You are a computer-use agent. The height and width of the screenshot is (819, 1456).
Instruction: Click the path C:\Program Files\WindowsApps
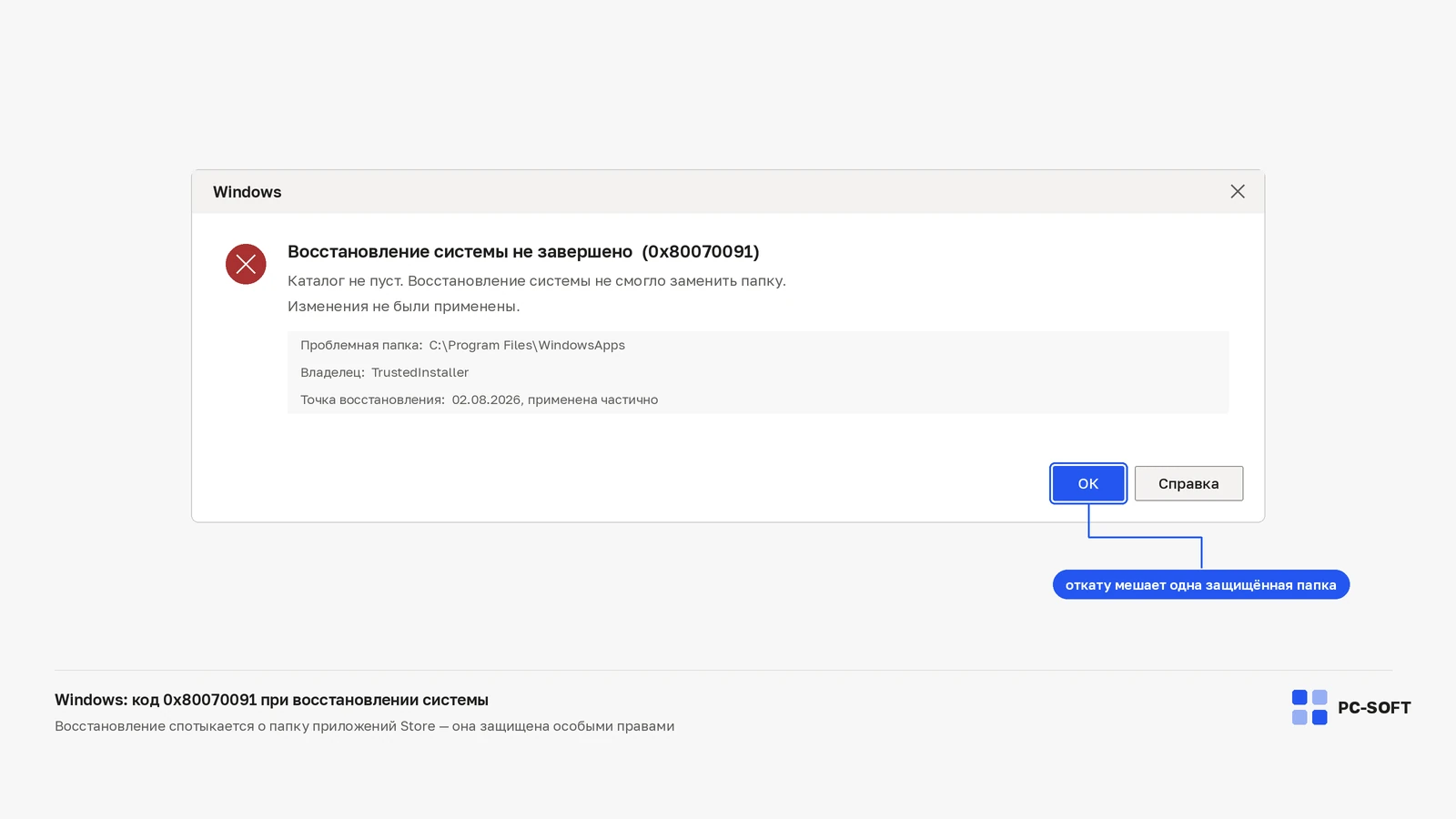pos(527,345)
